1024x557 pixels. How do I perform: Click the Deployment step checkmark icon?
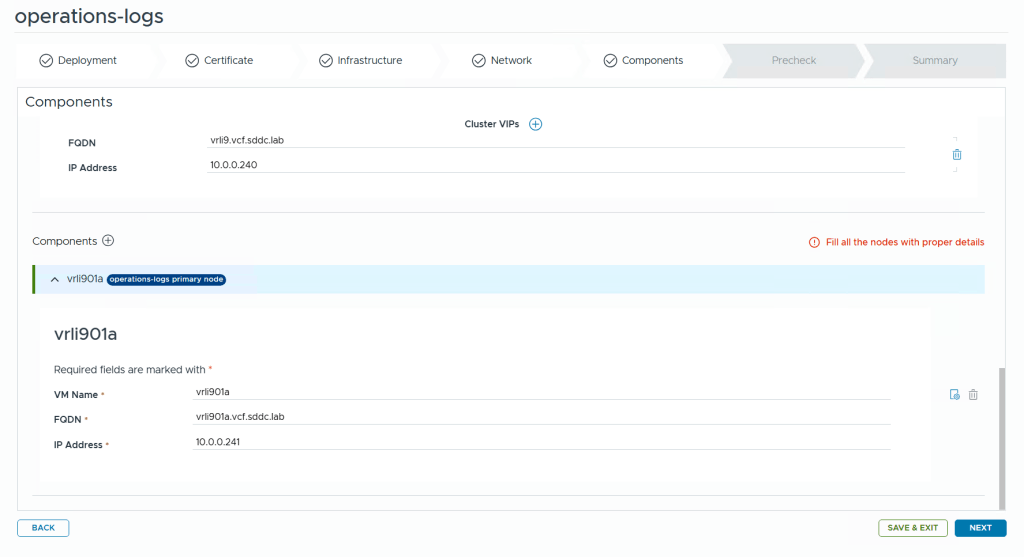point(46,60)
